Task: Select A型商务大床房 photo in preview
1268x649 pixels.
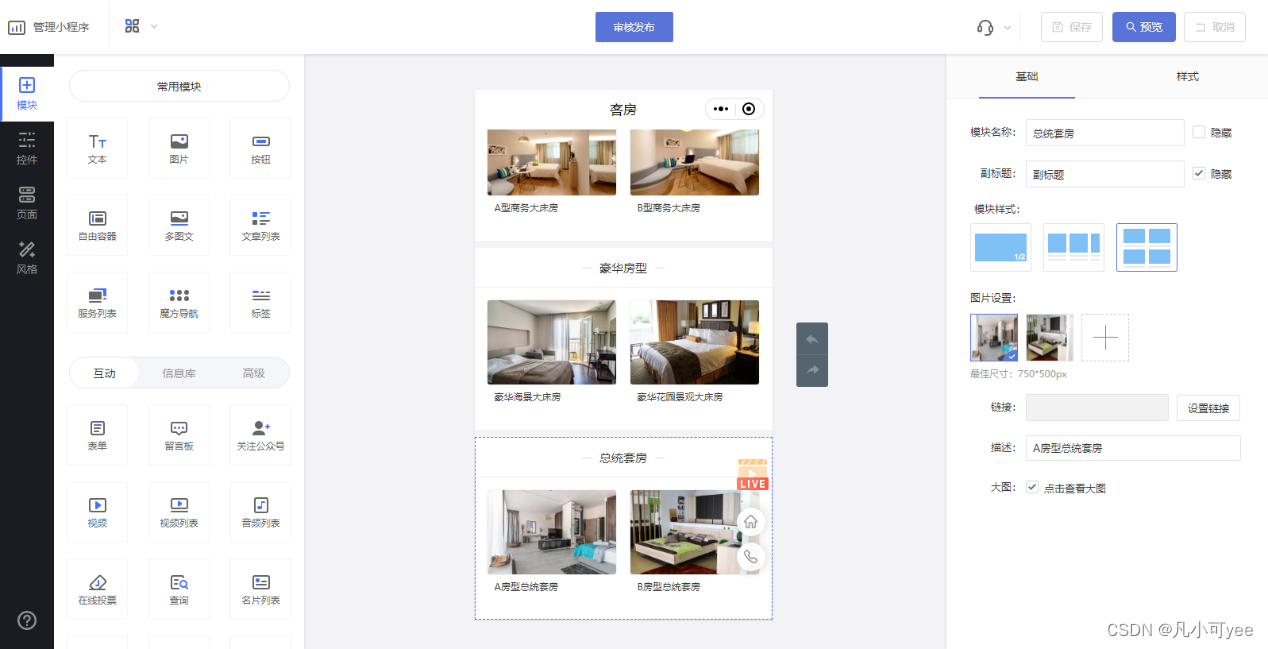Action: coord(551,162)
